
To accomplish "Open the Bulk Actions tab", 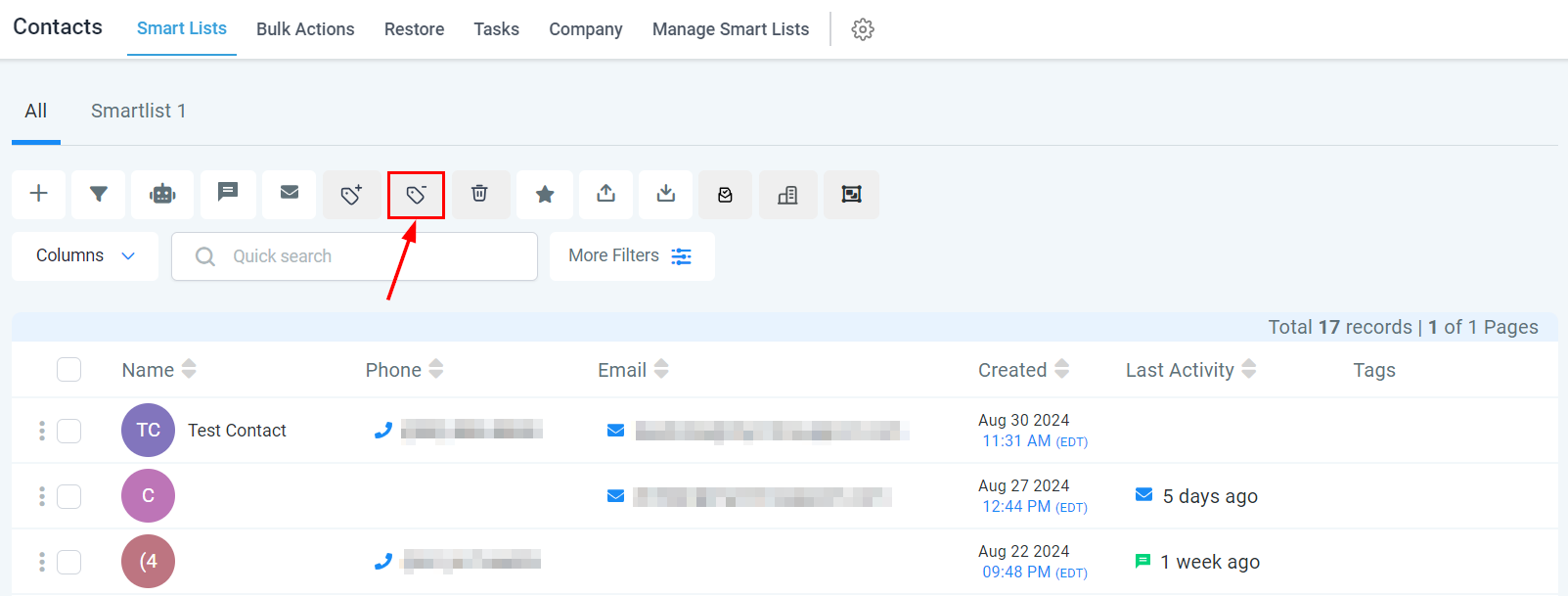I will pyautogui.click(x=305, y=29).
